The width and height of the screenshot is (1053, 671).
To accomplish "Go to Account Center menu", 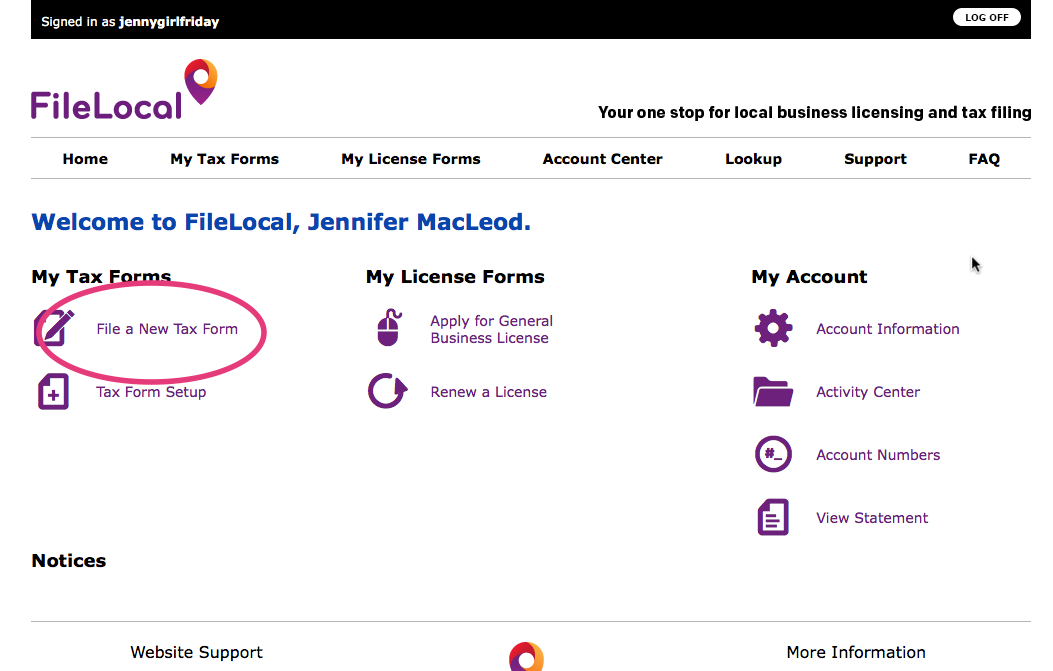I will point(602,159).
